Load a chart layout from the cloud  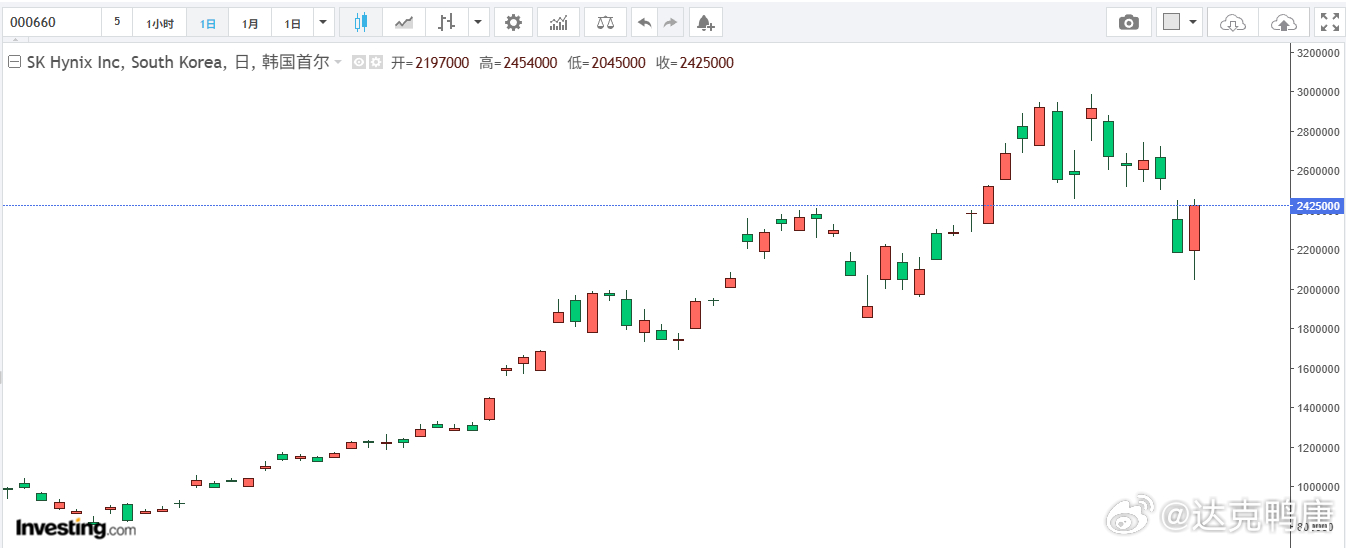pos(1233,22)
